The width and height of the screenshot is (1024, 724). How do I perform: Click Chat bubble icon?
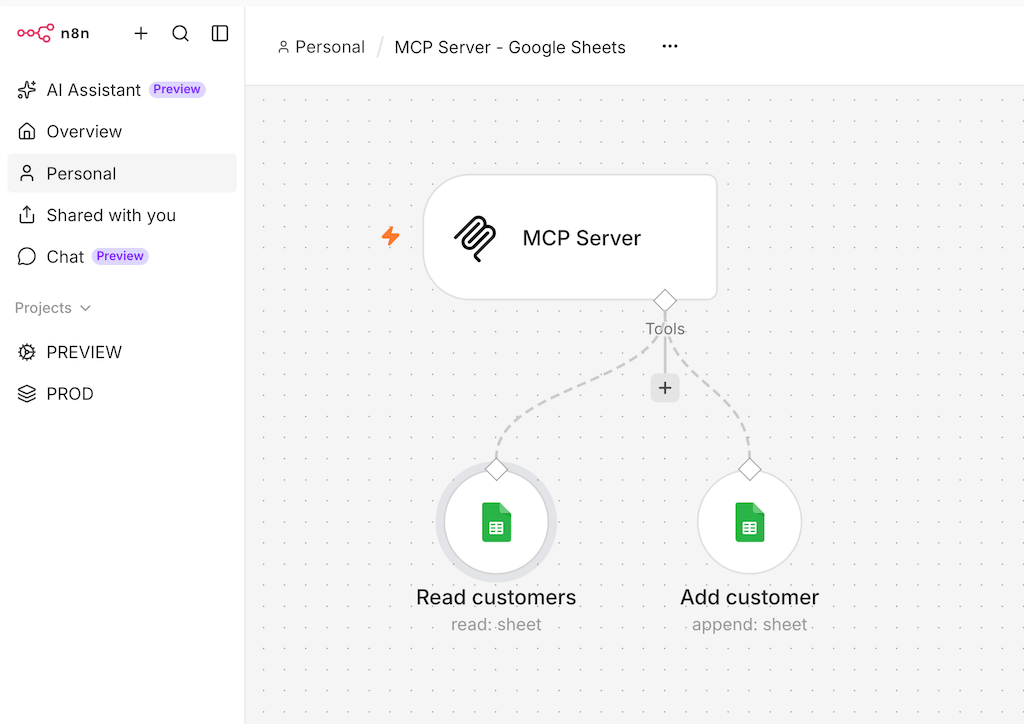(27, 257)
